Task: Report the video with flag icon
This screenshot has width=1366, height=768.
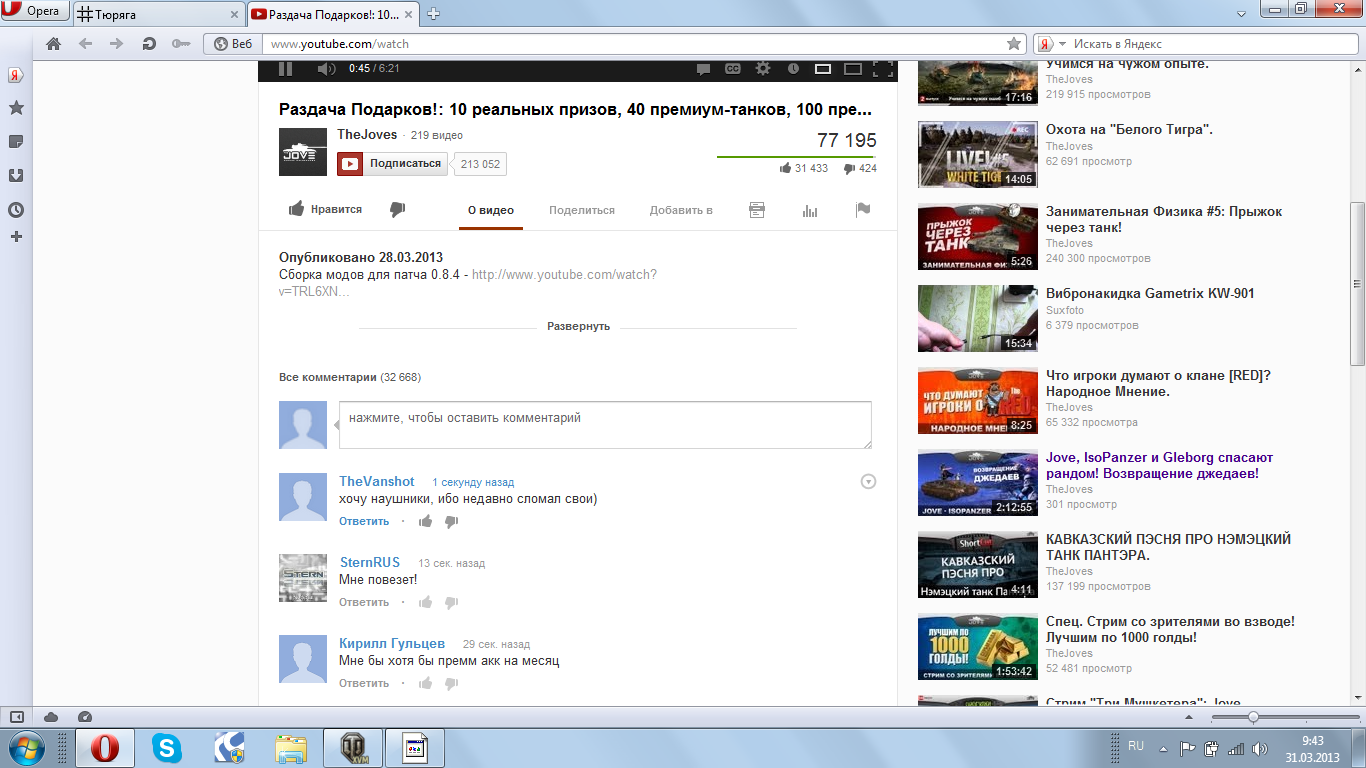Action: pos(863,210)
